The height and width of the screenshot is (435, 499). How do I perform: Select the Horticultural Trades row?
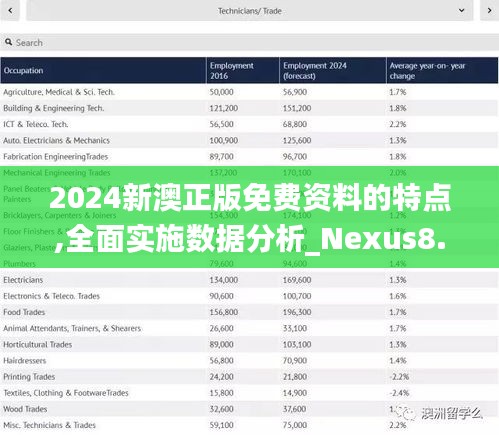[249, 345]
